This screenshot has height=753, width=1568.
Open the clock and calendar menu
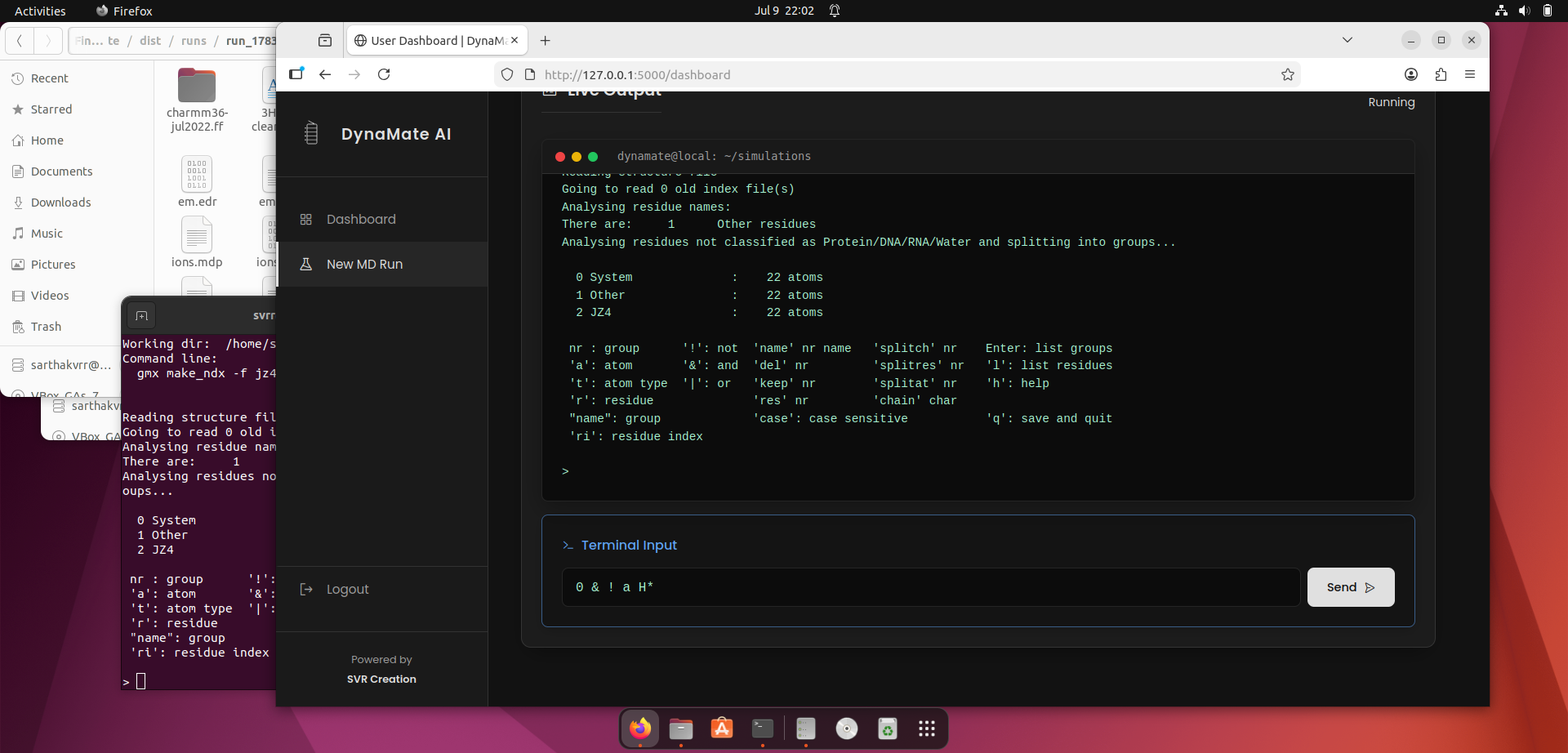click(x=784, y=11)
